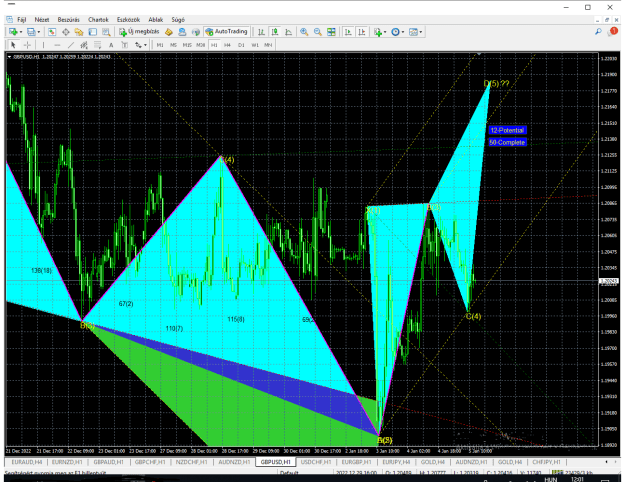Draw a vertical line tool
The width and height of the screenshot is (625, 482).
[x=43, y=45]
